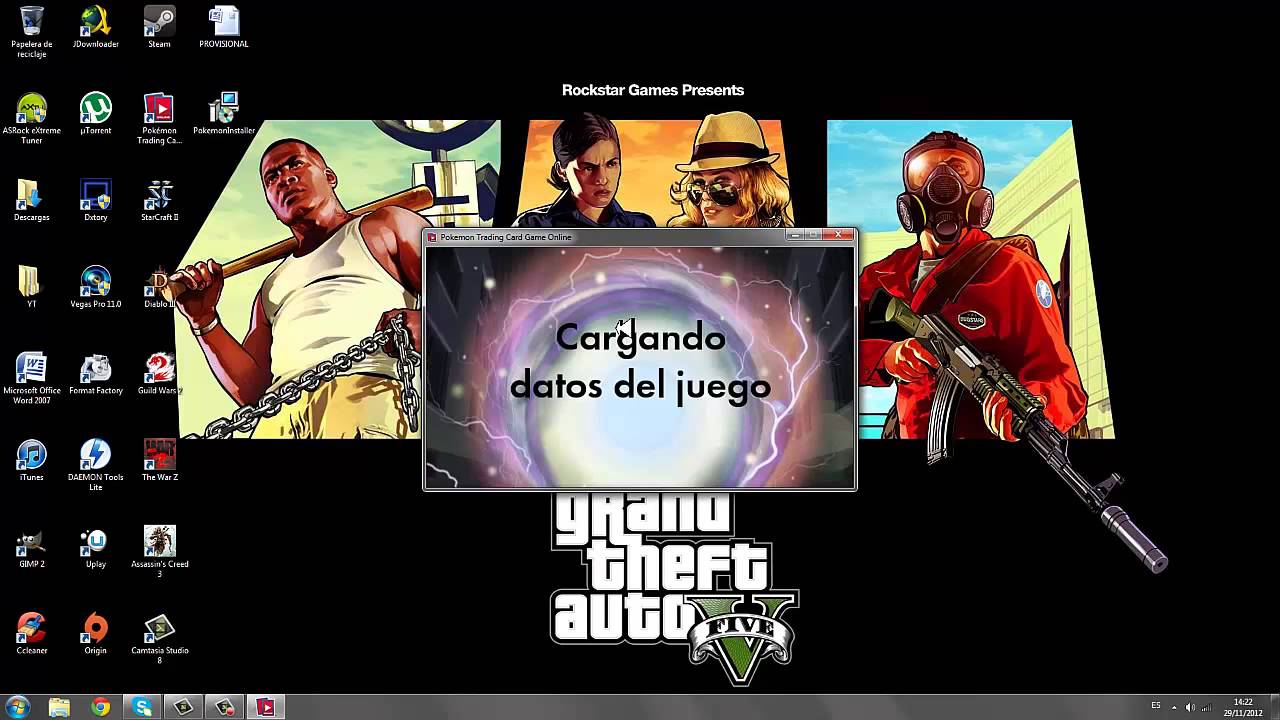
Task: Select the Dxtory desktop icon
Action: 96,200
